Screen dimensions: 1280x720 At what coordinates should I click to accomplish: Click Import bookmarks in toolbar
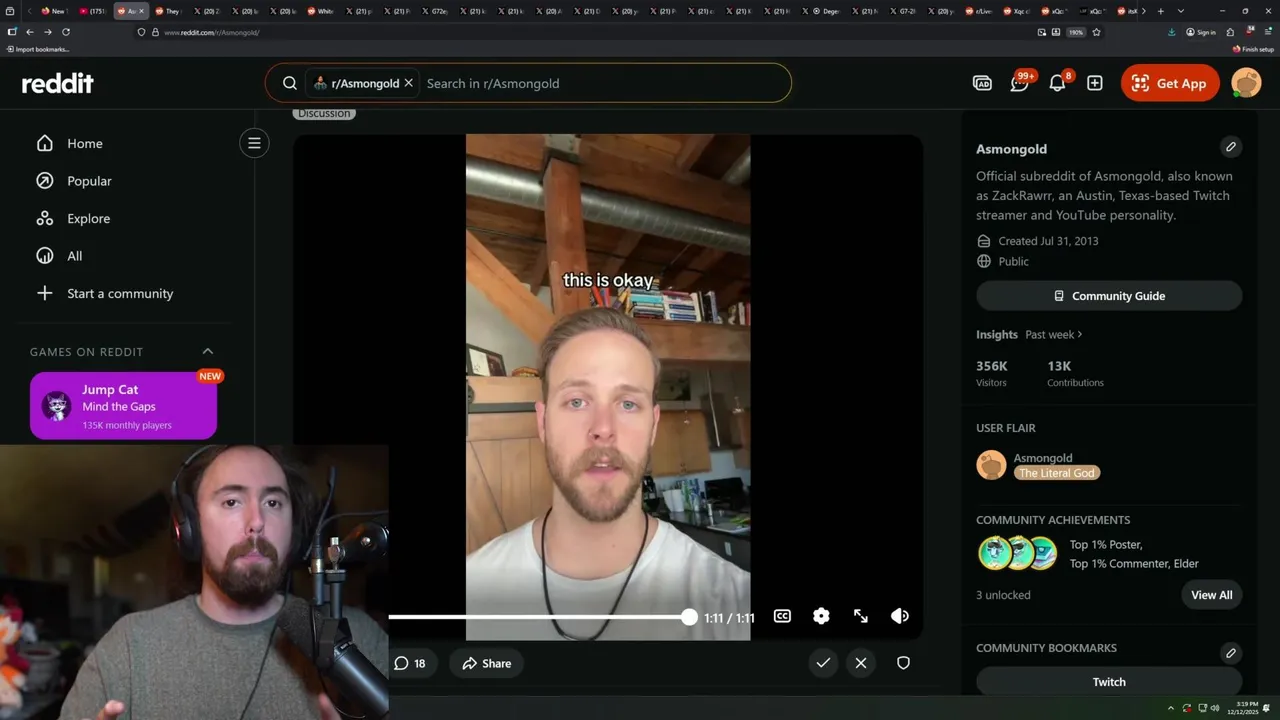pyautogui.click(x=38, y=49)
